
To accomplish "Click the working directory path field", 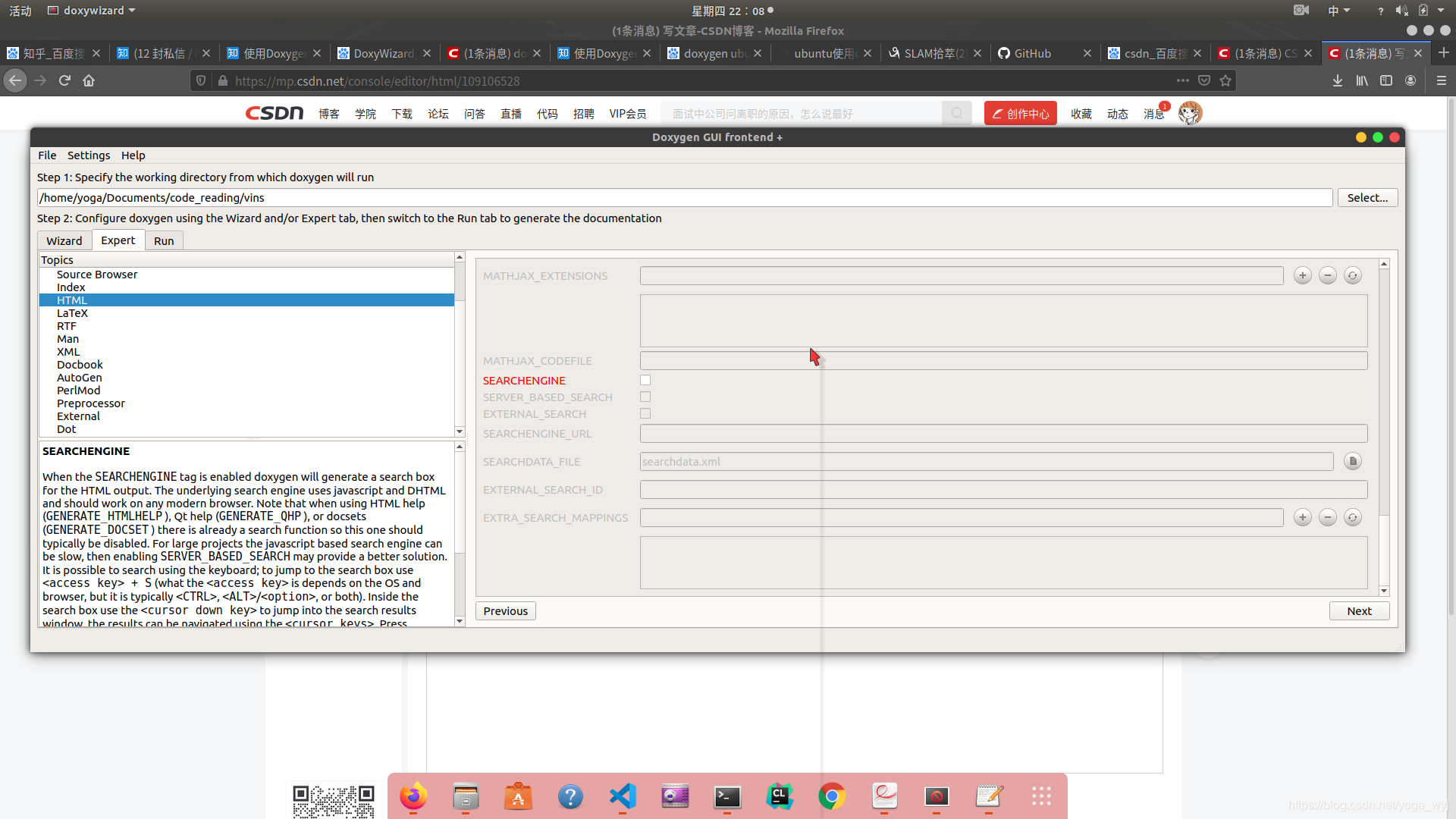I will [x=685, y=197].
